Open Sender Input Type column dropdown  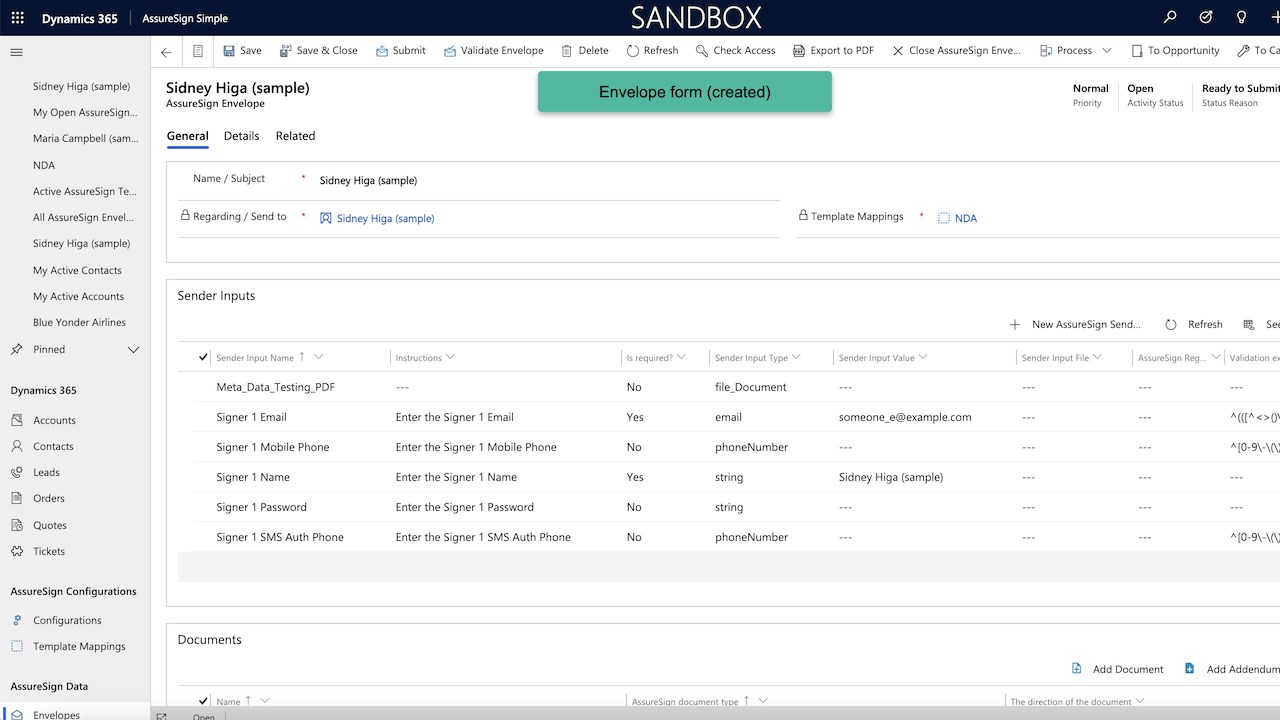[796, 357]
